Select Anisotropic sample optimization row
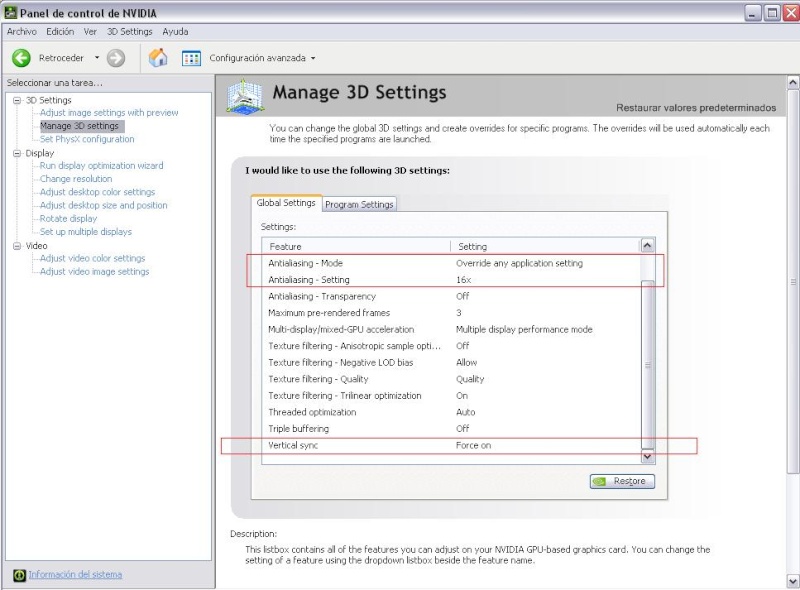This screenshot has height=590, width=800. pyautogui.click(x=452, y=346)
